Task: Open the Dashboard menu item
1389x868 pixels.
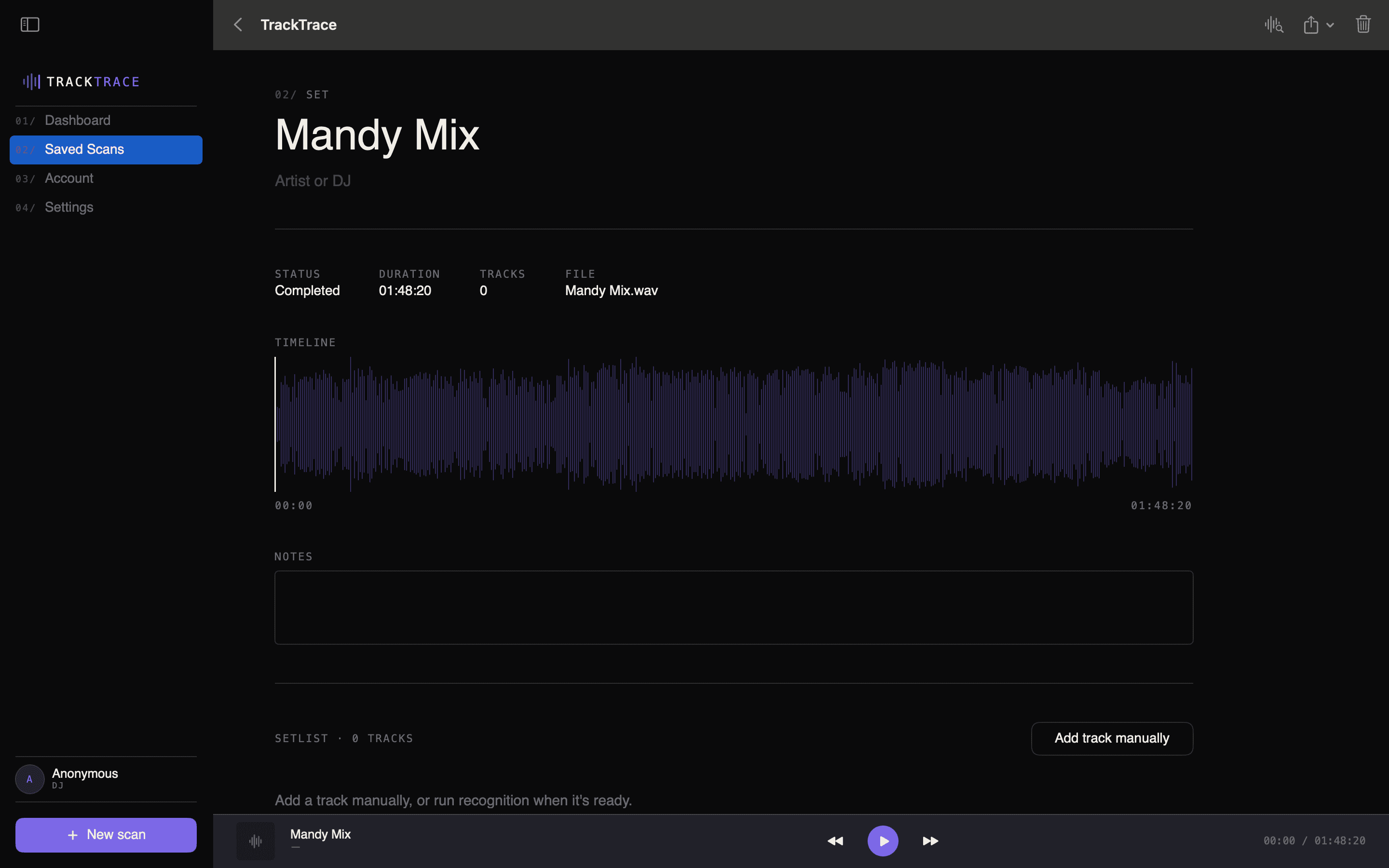Action: (x=106, y=121)
